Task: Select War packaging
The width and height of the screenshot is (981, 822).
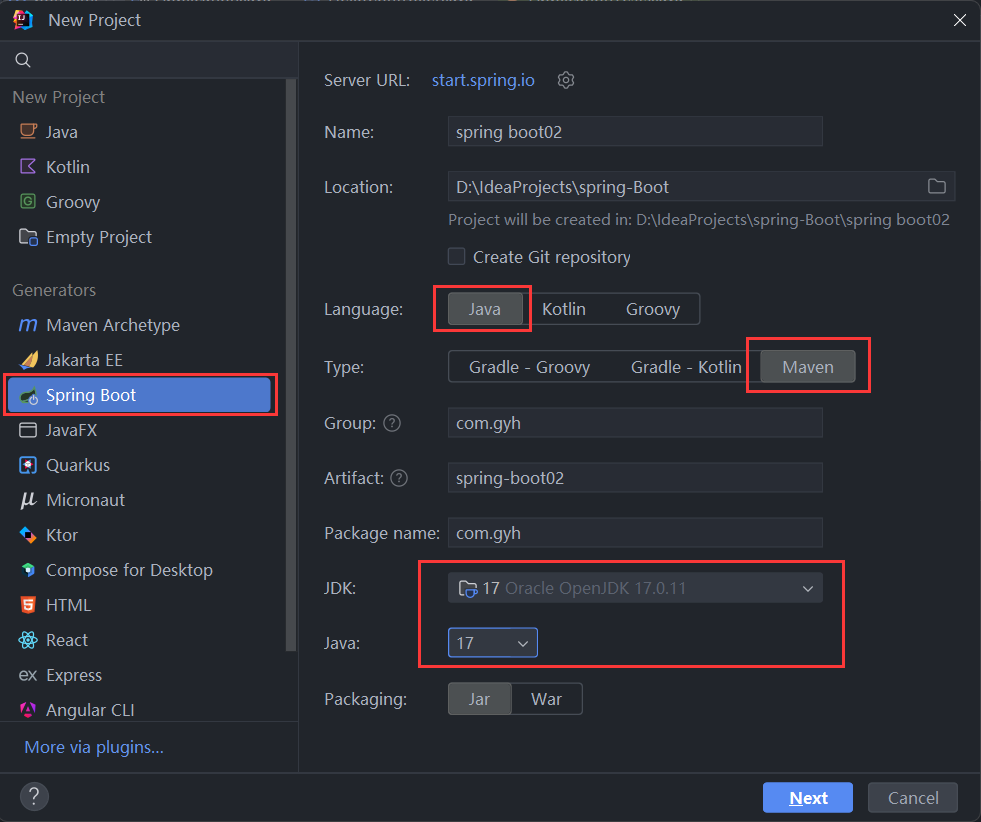Action: tap(546, 699)
